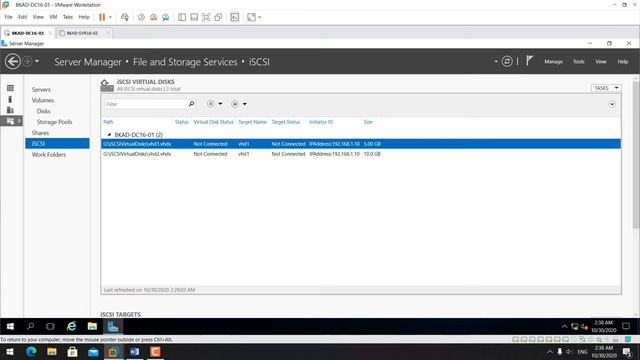Screen dimensions: 640x360
Task: Open the Local Server sidebar icon
Action: click(x=10, y=99)
